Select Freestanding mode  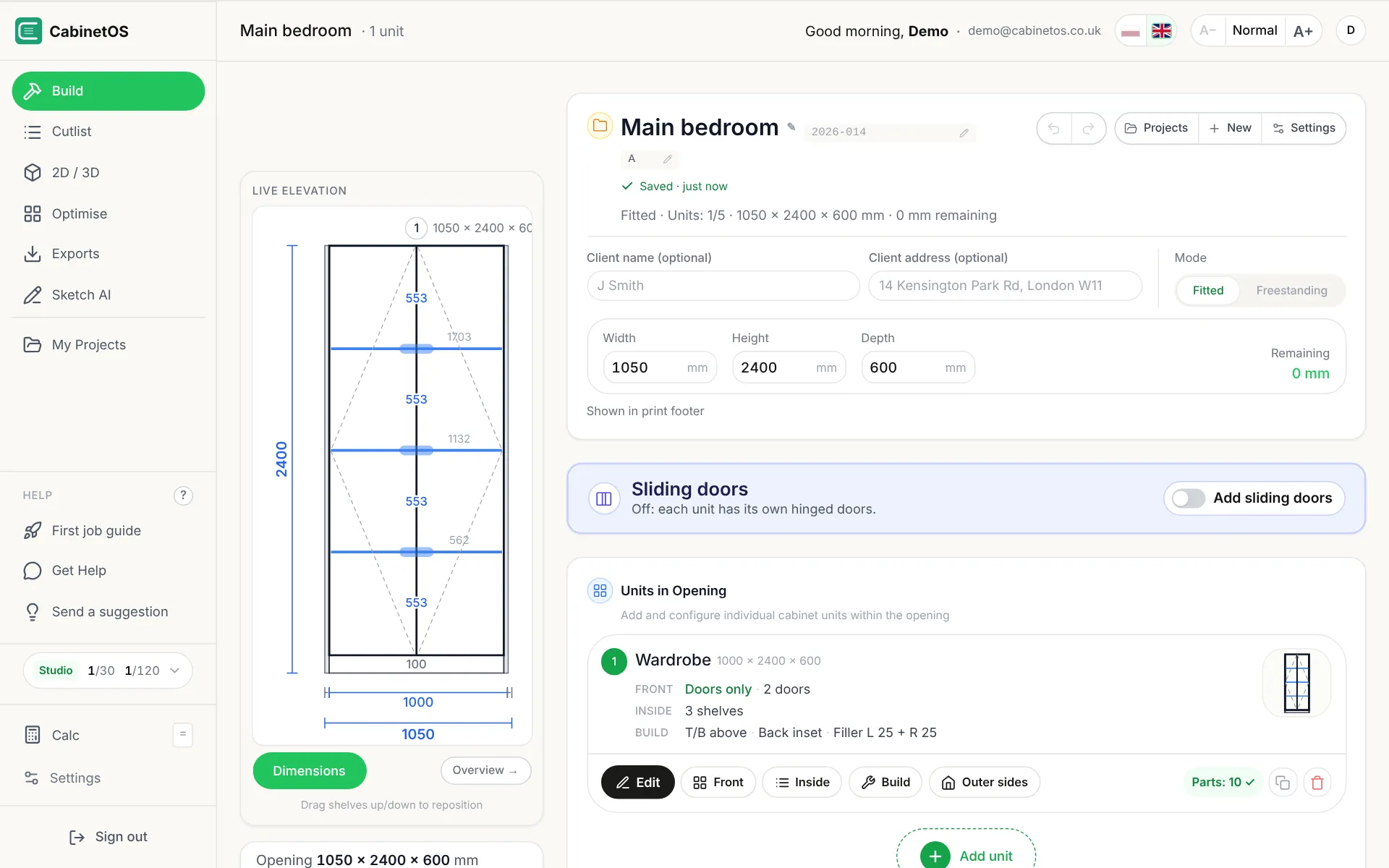[x=1291, y=291]
